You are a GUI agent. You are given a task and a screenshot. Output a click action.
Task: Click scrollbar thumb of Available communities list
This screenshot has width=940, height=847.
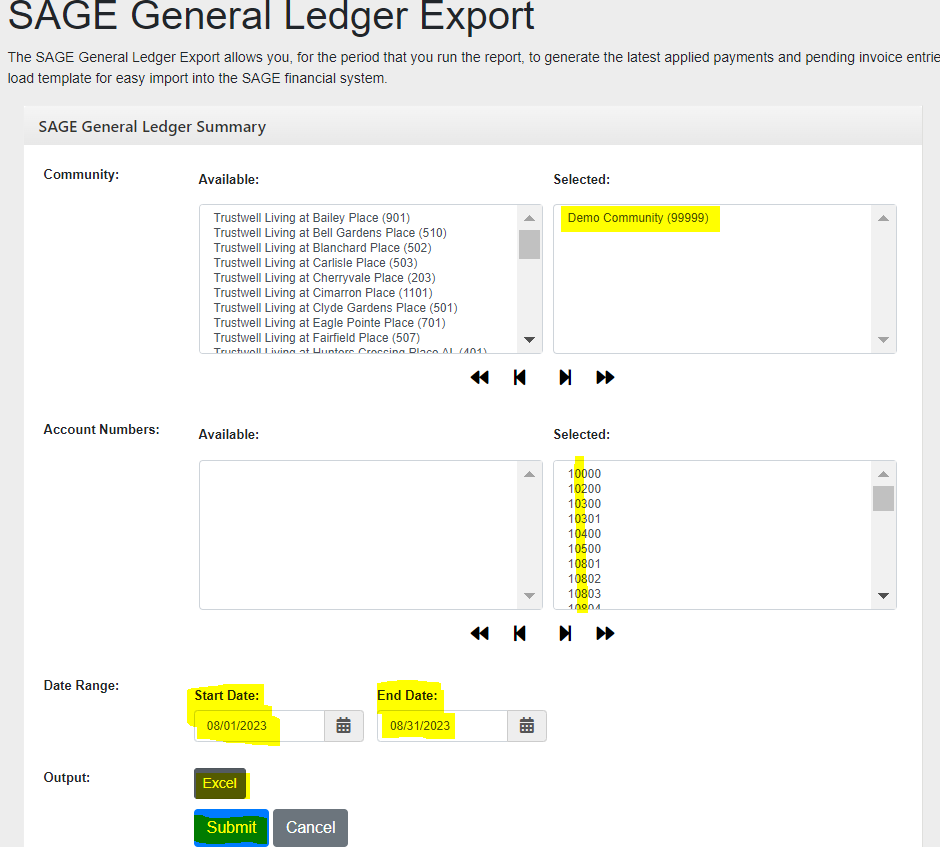tap(529, 245)
